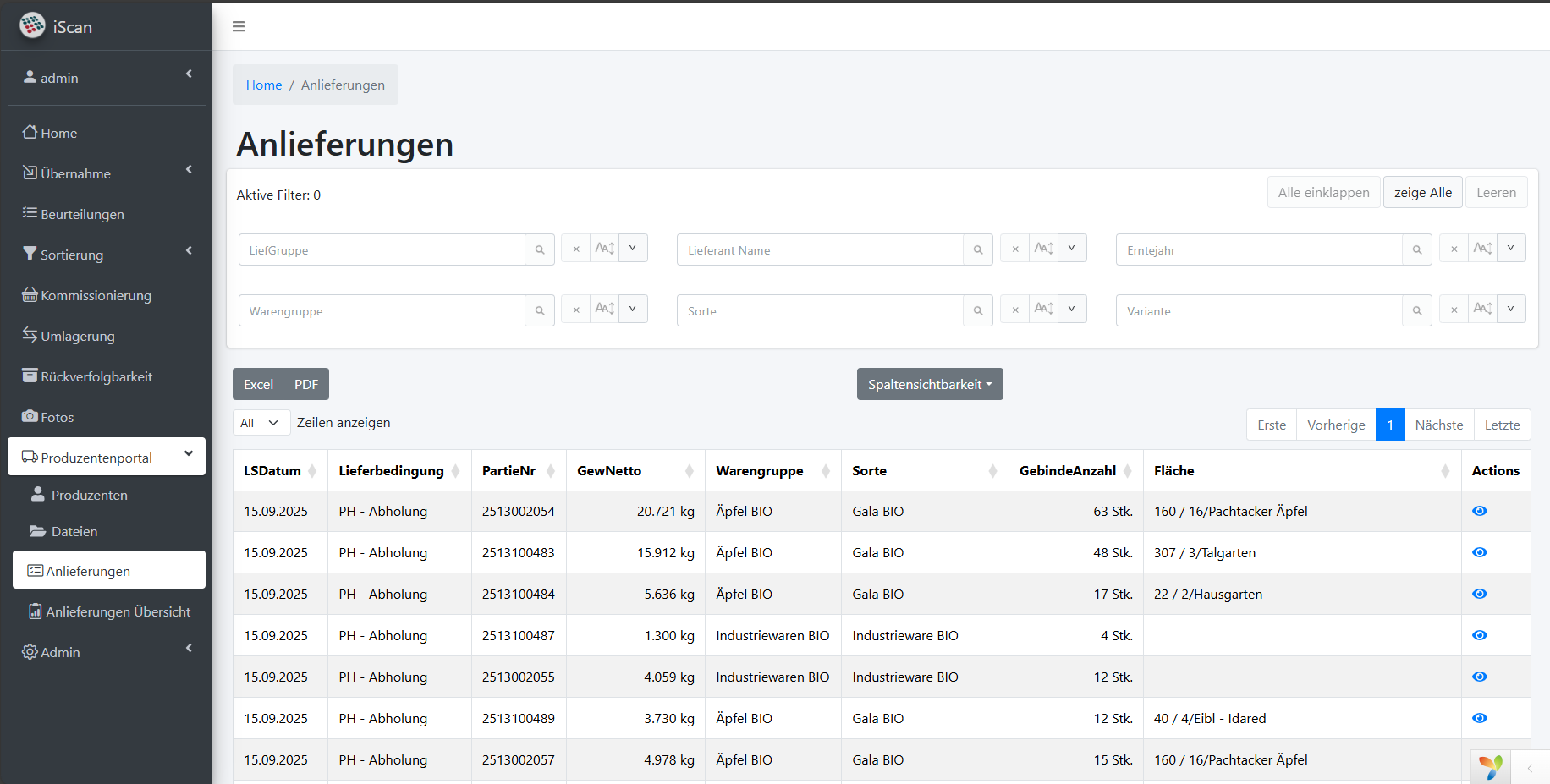
Task: Click the iScan logo icon
Action: (x=32, y=25)
